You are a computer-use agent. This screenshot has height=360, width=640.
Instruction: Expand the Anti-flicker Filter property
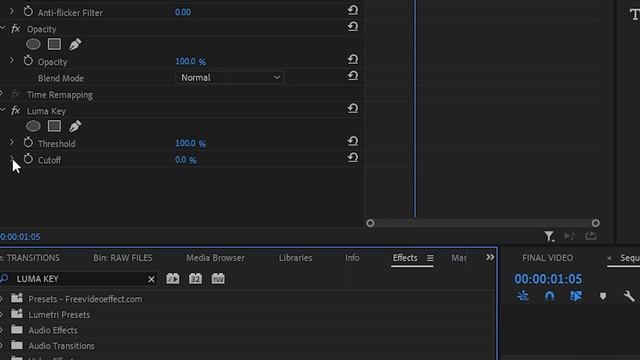click(11, 12)
